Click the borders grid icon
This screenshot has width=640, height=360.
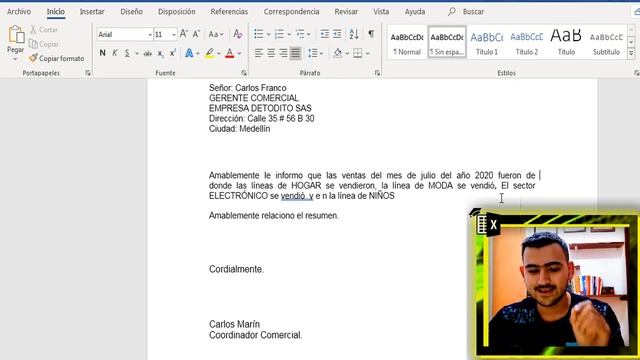click(358, 53)
